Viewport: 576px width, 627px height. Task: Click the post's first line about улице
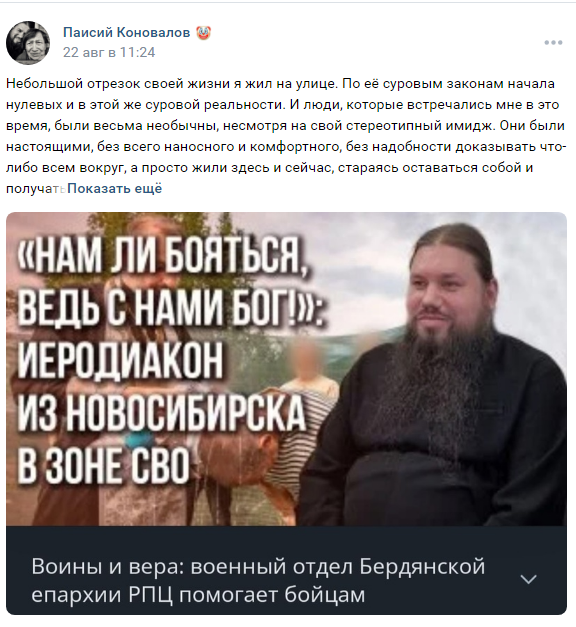click(280, 84)
